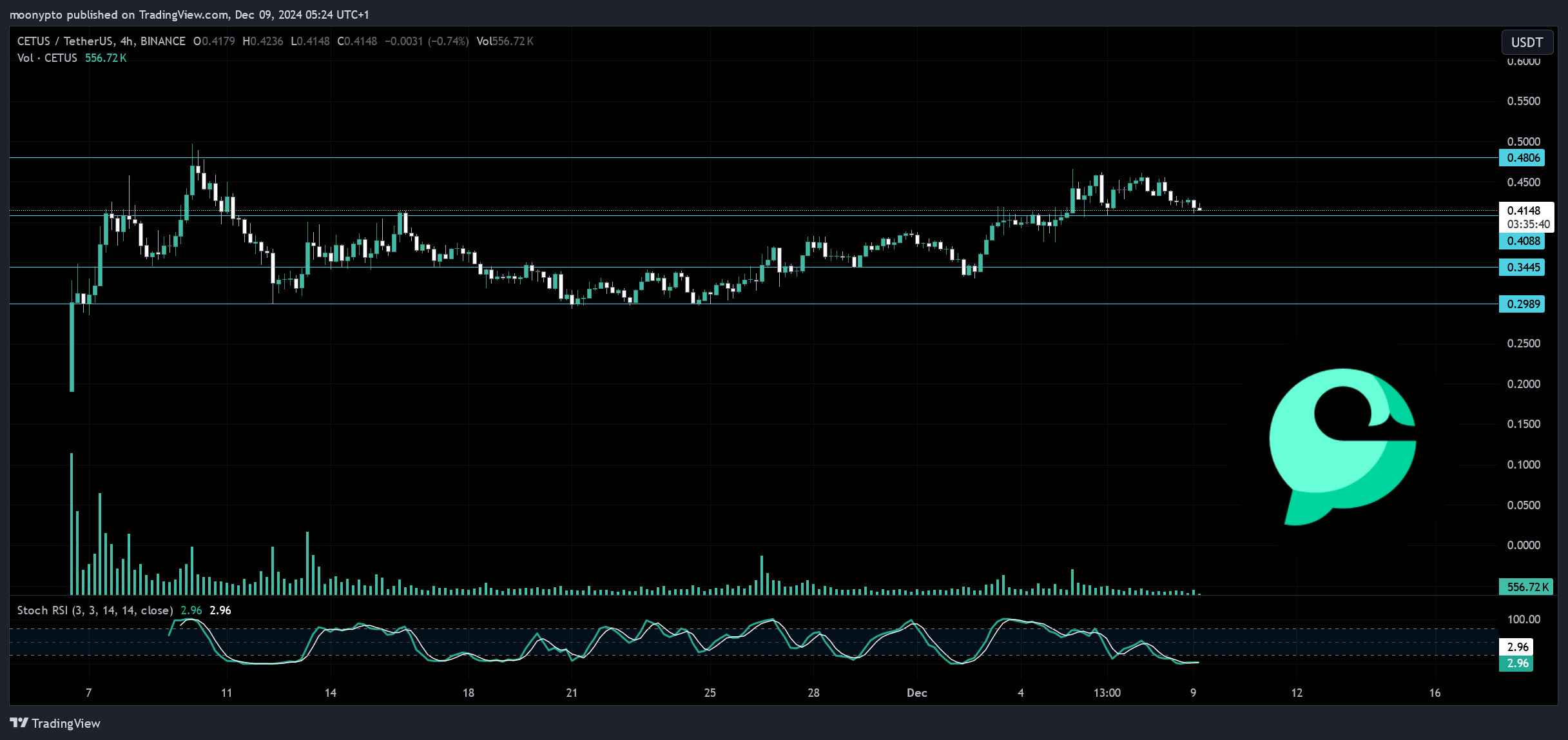Click the green Cetus logo image

tap(1342, 447)
